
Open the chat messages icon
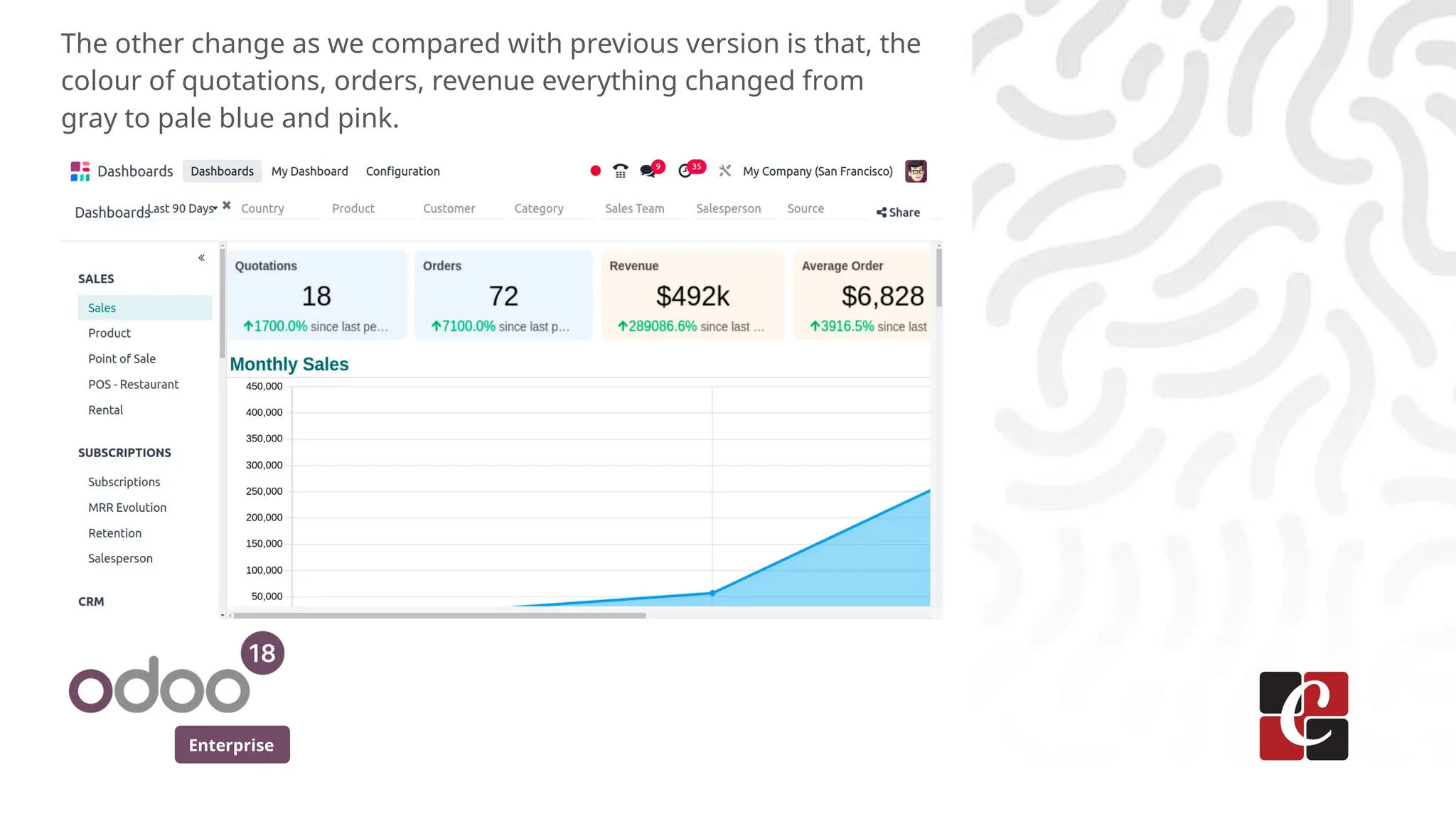click(647, 171)
